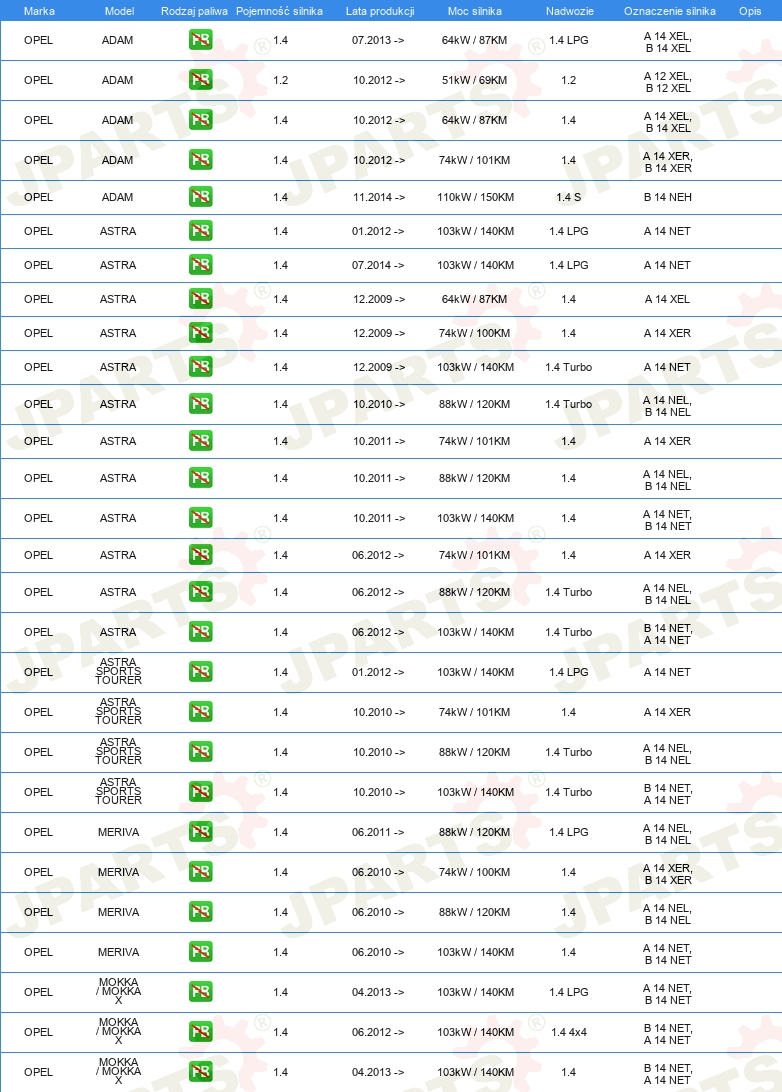Screen dimensions: 782x1092
Task: Click fuel icon in MERIVA 06.2011 LPG row
Action: pyautogui.click(x=201, y=832)
